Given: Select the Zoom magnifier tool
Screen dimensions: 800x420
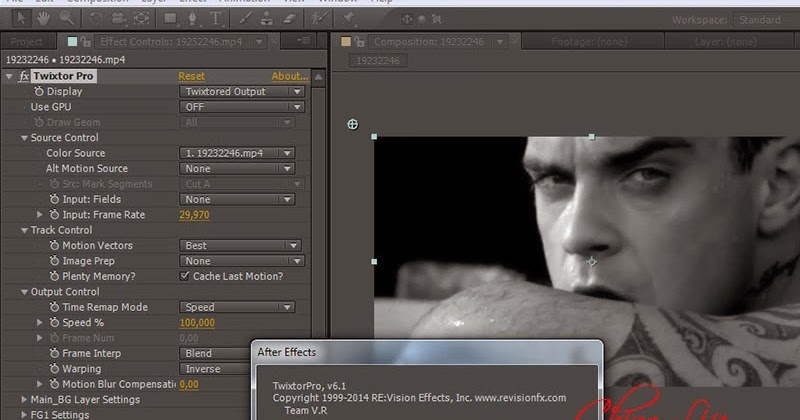Looking at the screenshot, I should 66,19.
